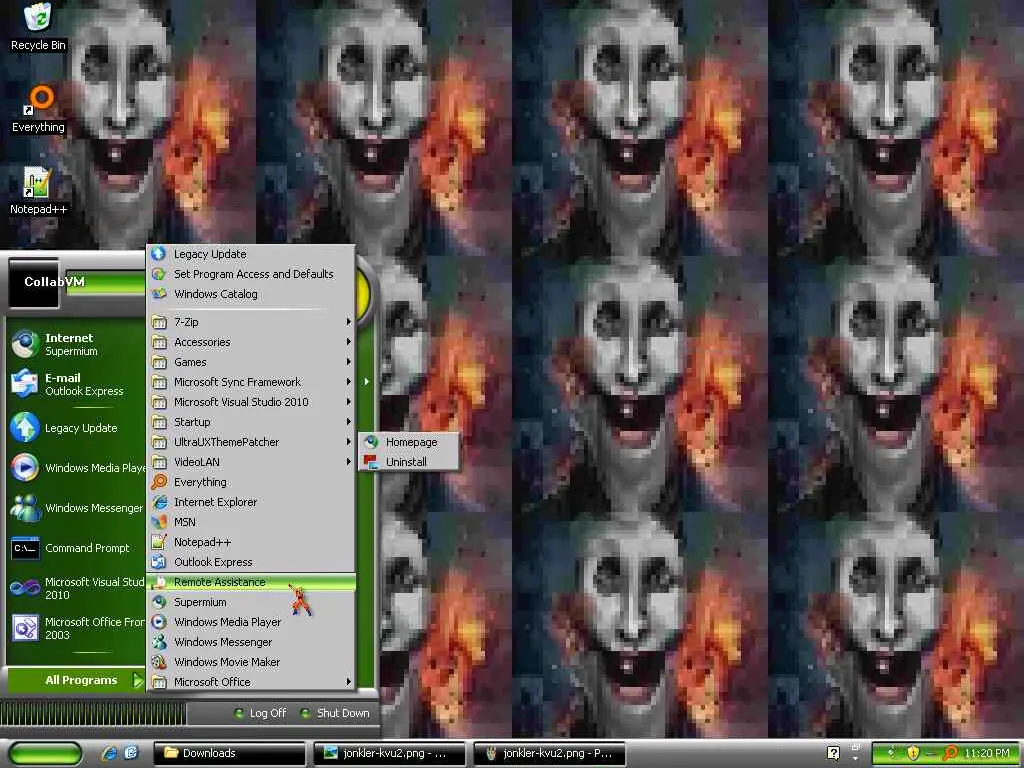Switch to first jonkler-kvu2.png taskbar window

[x=389, y=754]
